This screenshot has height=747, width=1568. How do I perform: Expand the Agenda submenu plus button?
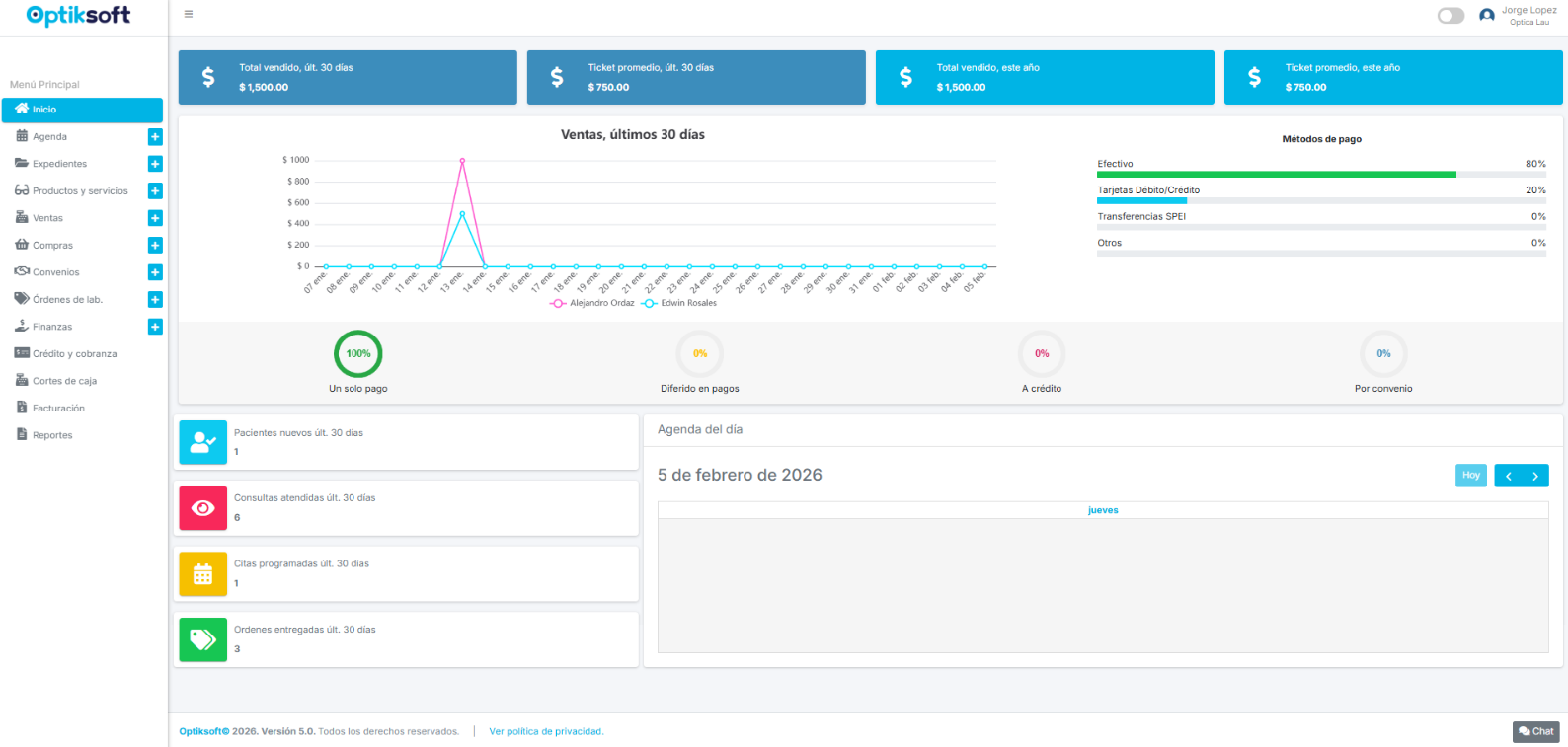155,137
